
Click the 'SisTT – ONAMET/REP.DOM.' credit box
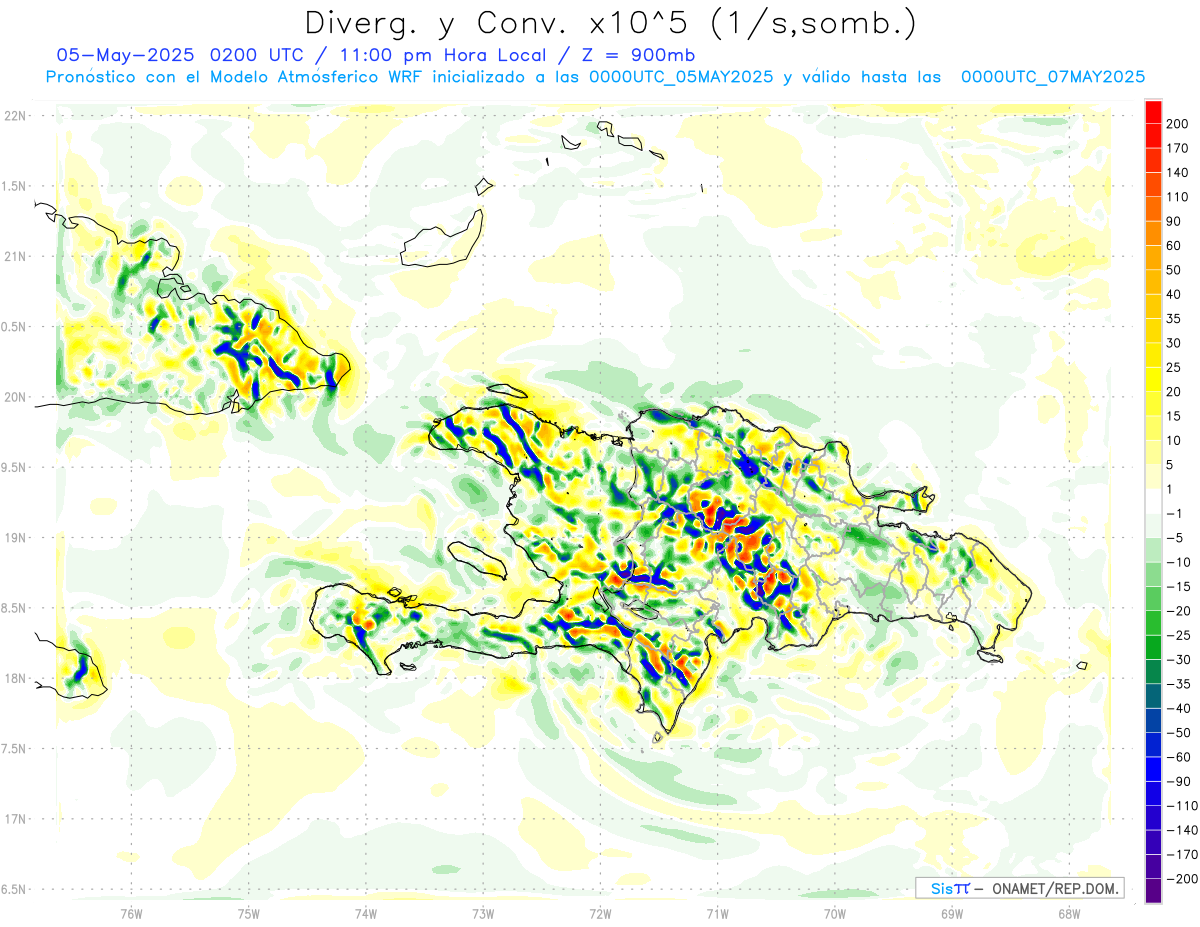1020,888
